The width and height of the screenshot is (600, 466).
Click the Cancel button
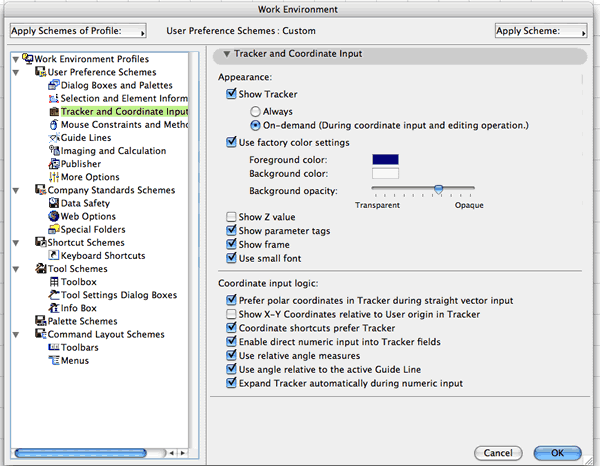(499, 453)
